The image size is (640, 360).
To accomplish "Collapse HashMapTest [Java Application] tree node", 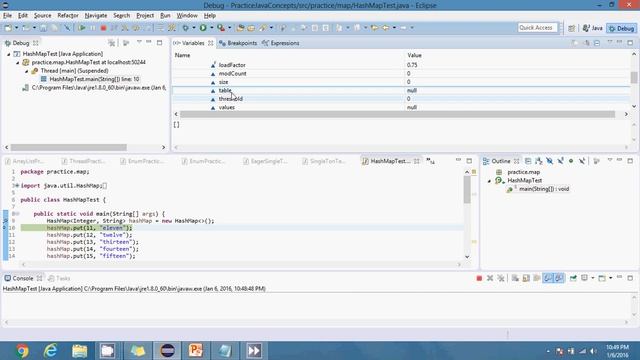I will [x=9, y=54].
